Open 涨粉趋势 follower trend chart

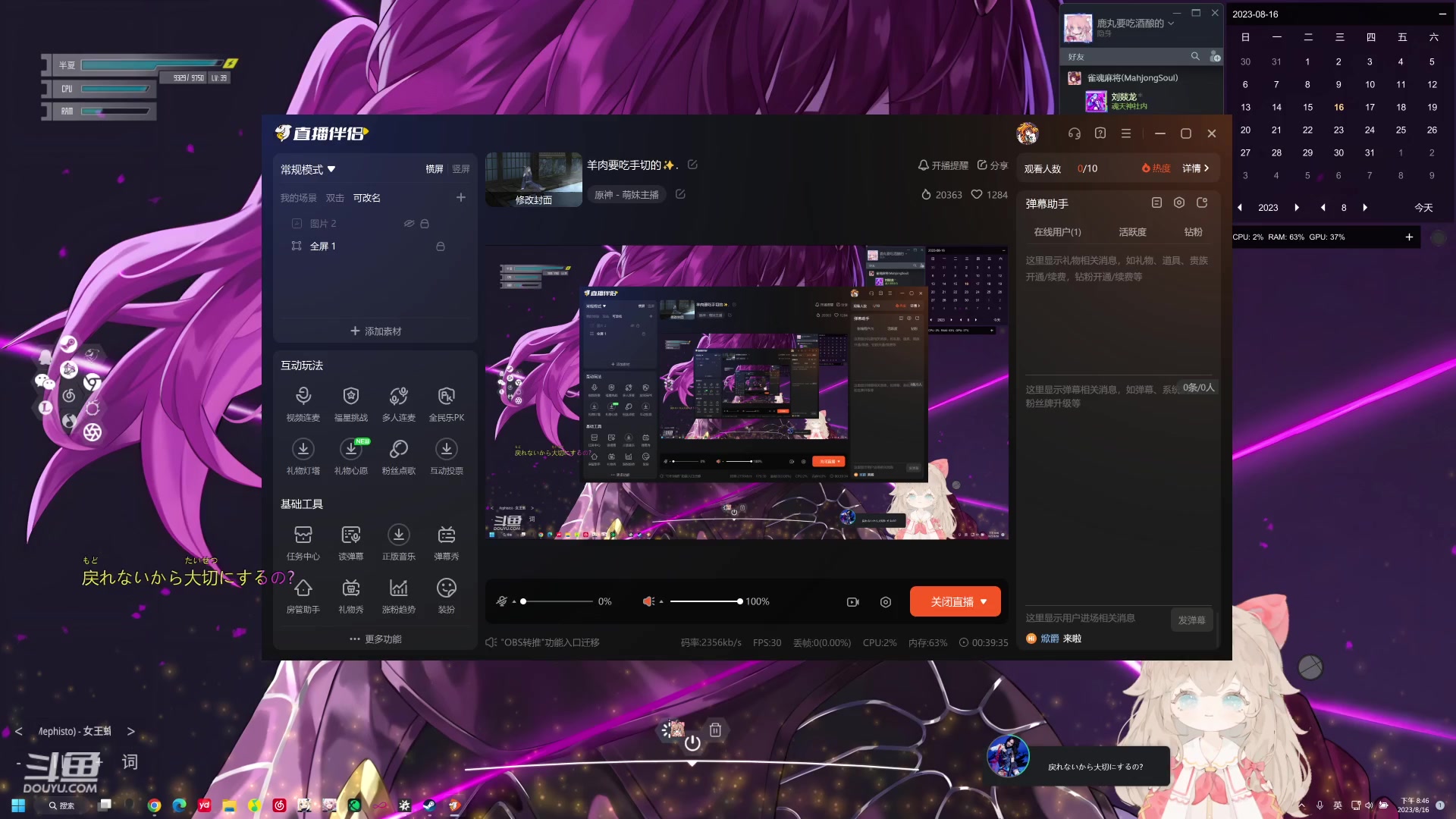(x=398, y=595)
